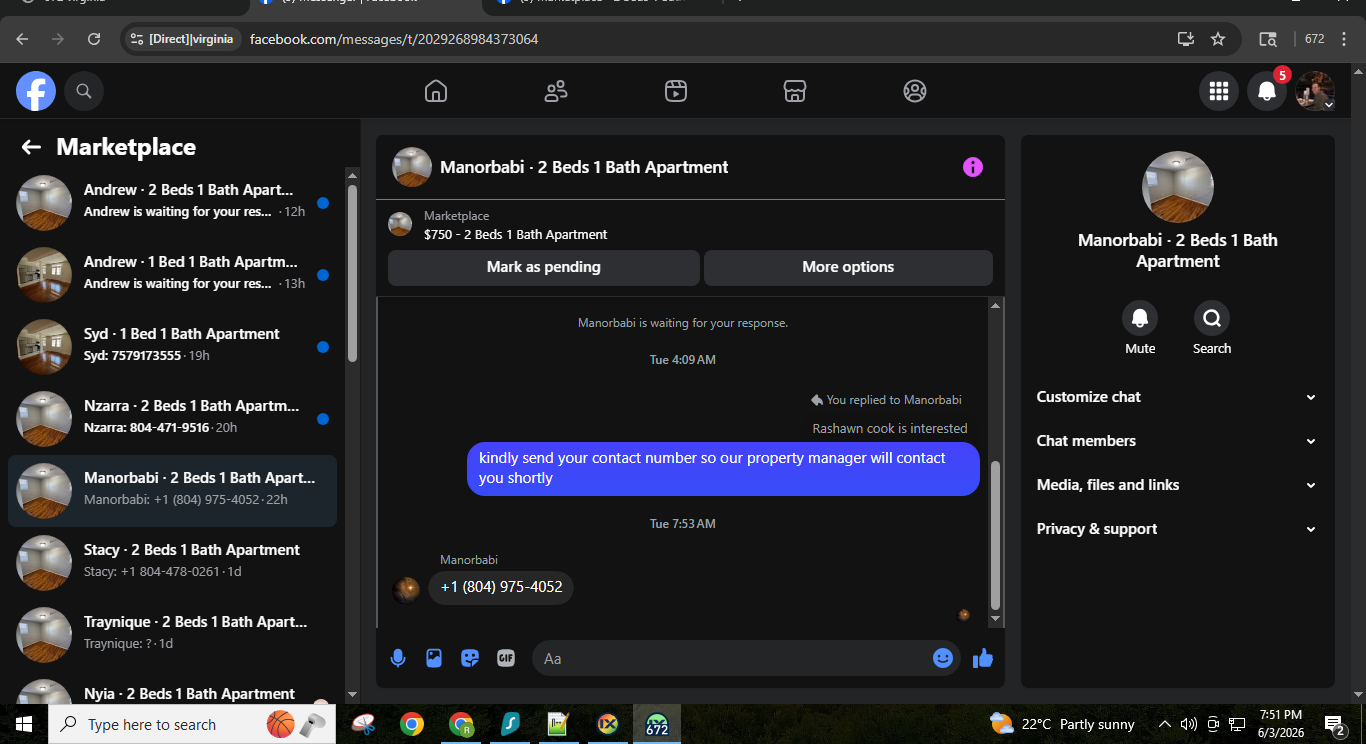Open the Windows Start menu

[x=24, y=724]
